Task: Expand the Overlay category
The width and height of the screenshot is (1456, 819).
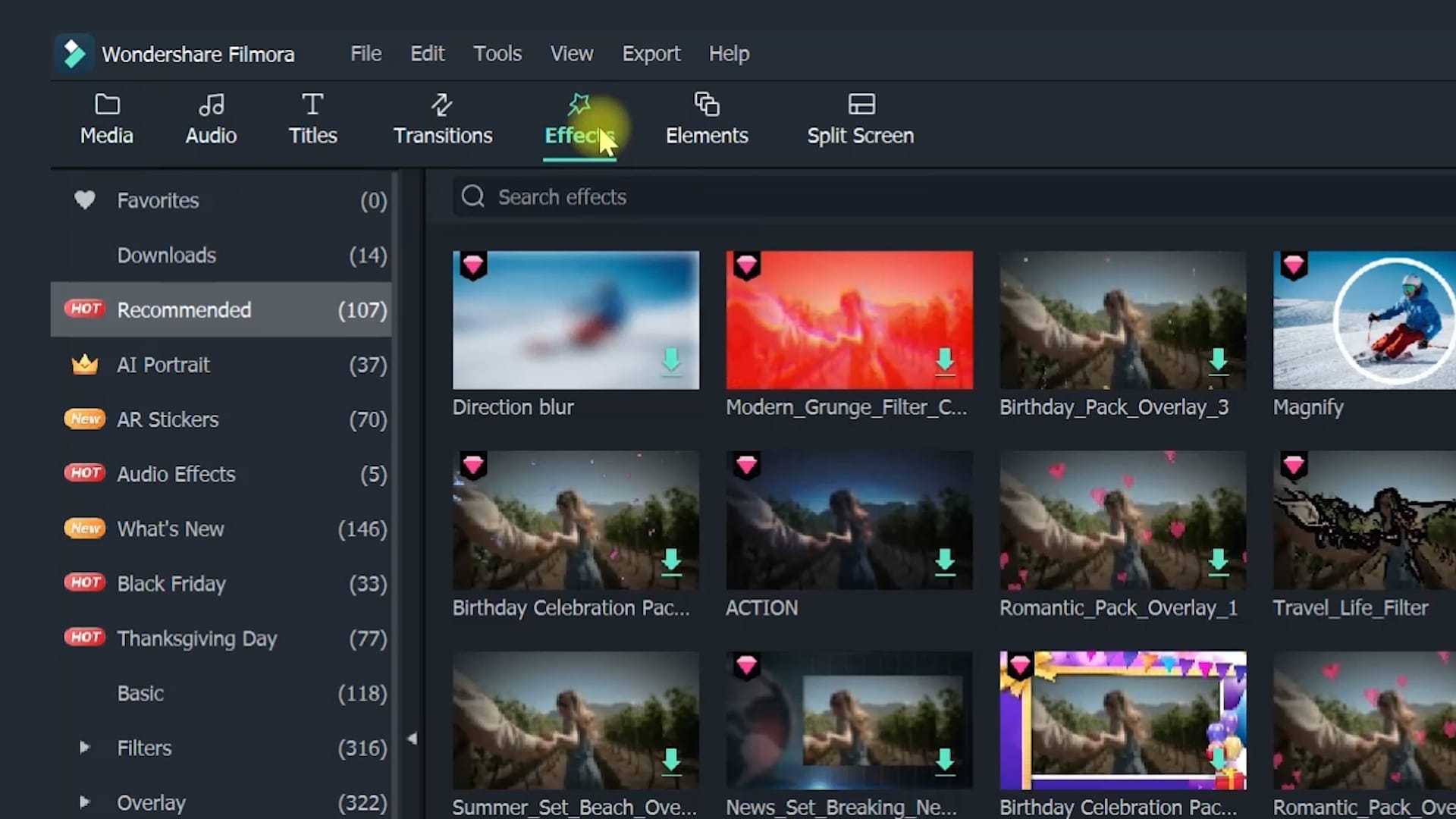Action: coord(85,802)
